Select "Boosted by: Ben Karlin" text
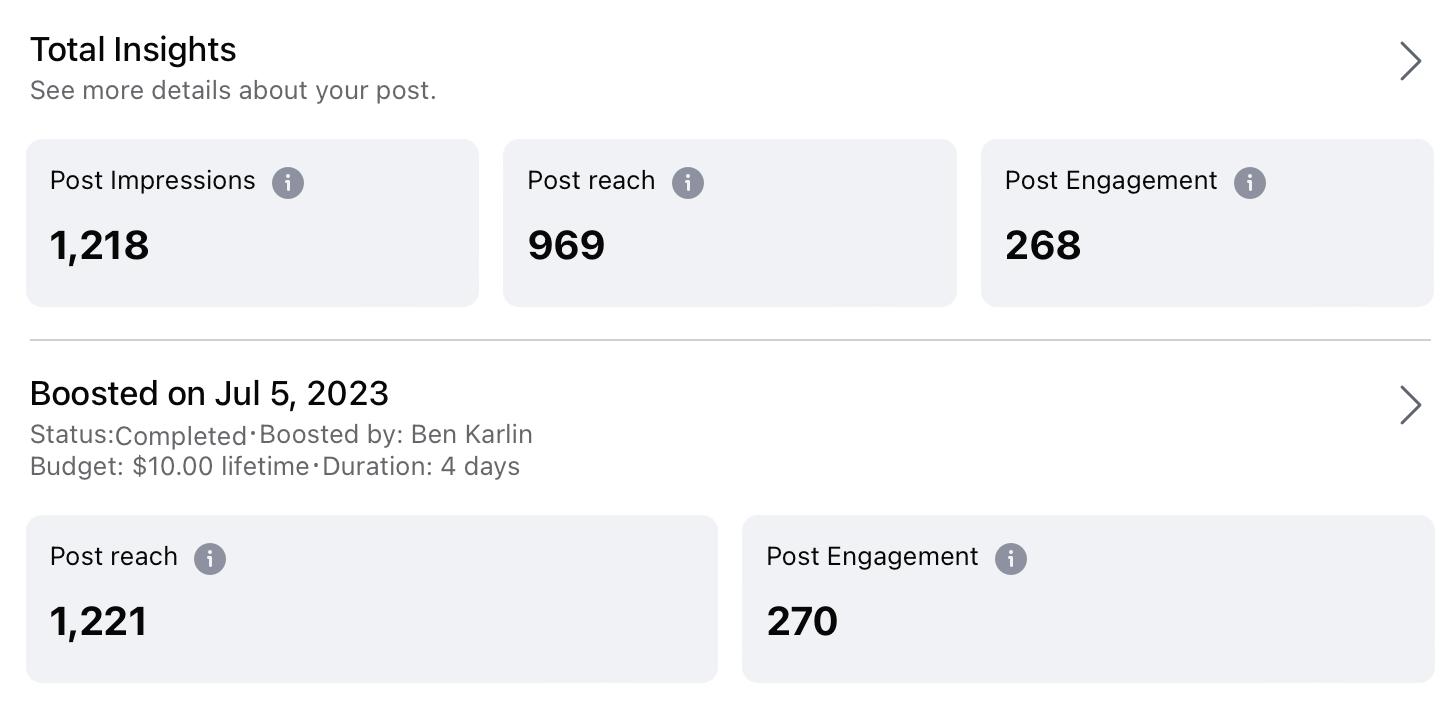 click(x=395, y=435)
